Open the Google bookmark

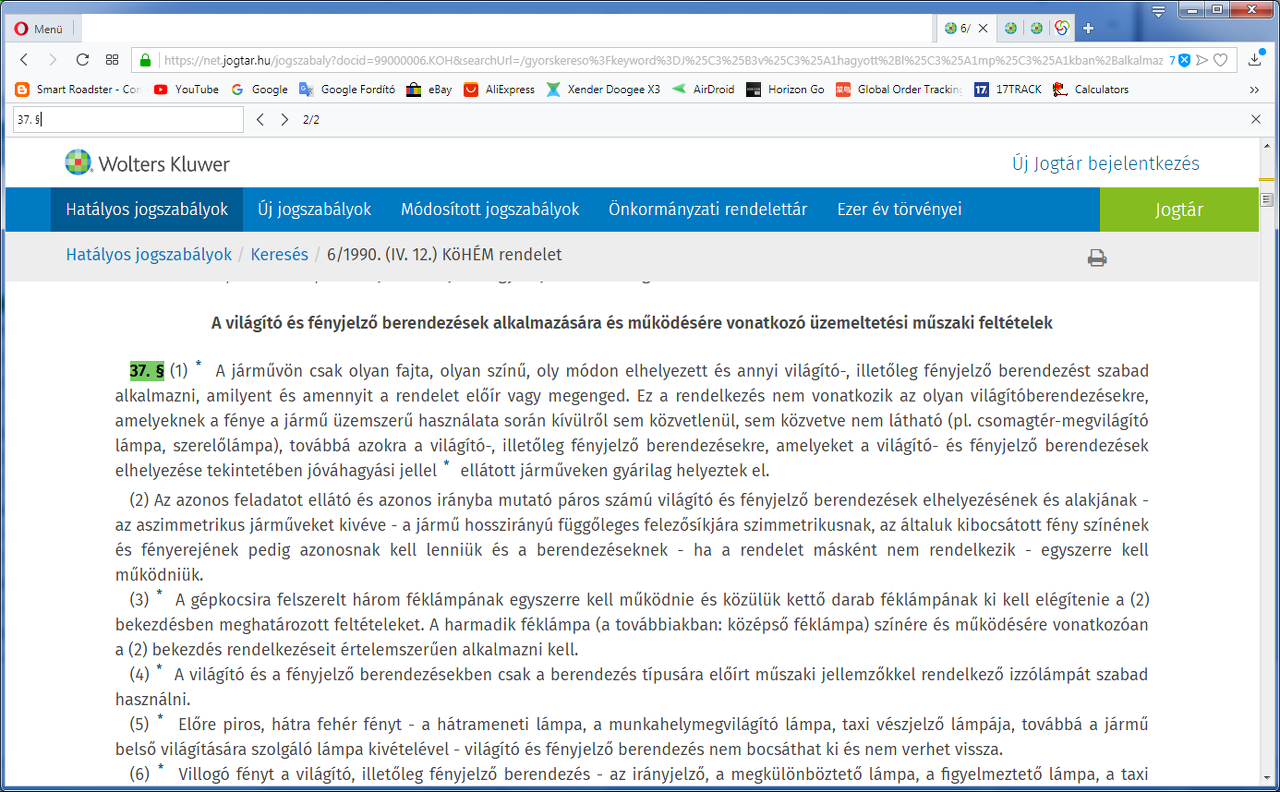pyautogui.click(x=260, y=89)
